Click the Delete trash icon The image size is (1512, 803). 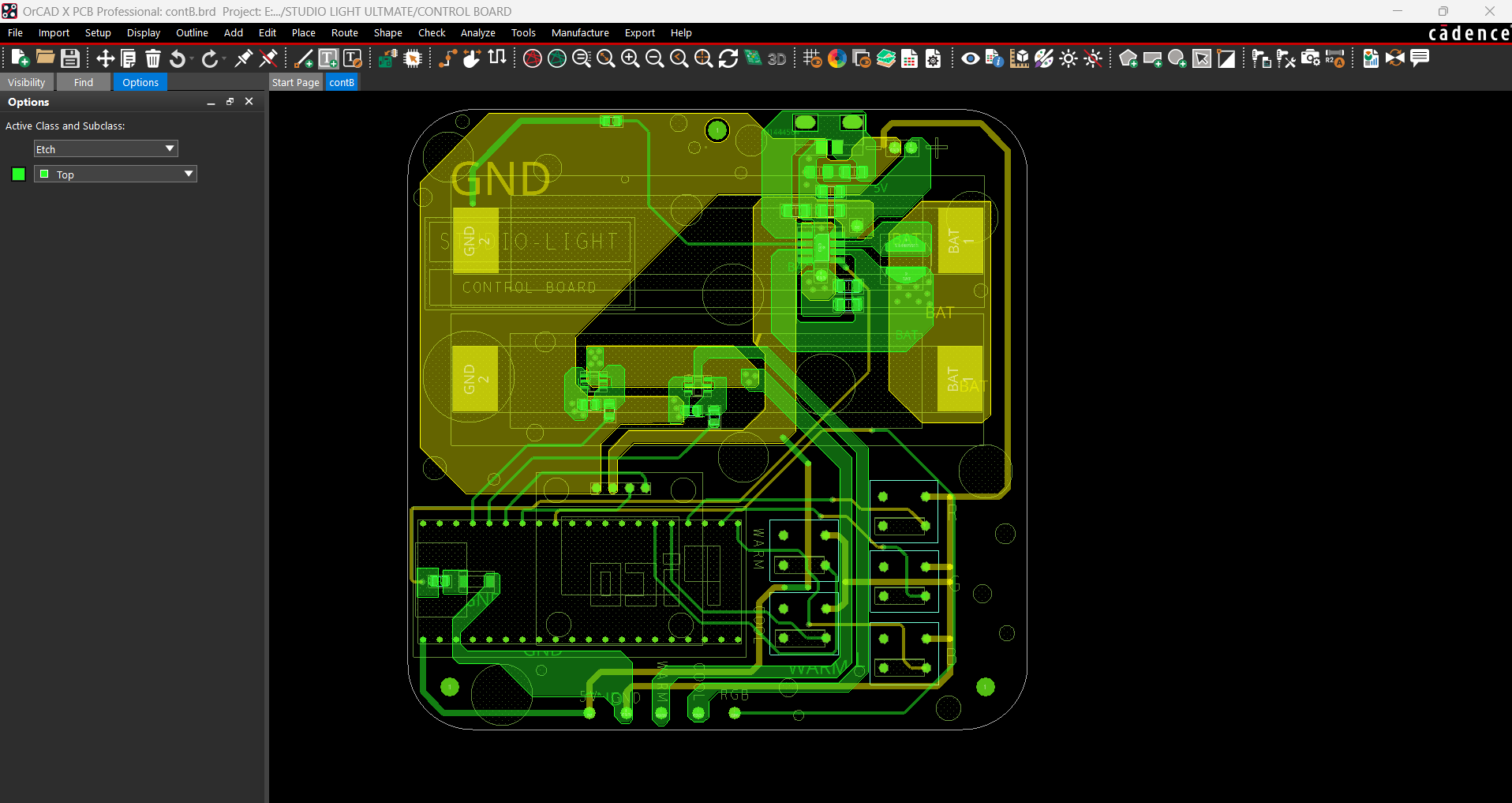tap(153, 58)
